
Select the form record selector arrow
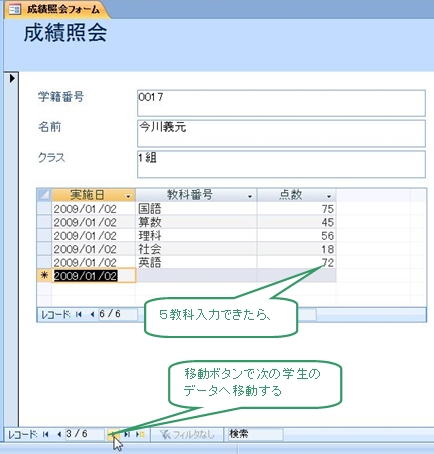(x=12, y=79)
